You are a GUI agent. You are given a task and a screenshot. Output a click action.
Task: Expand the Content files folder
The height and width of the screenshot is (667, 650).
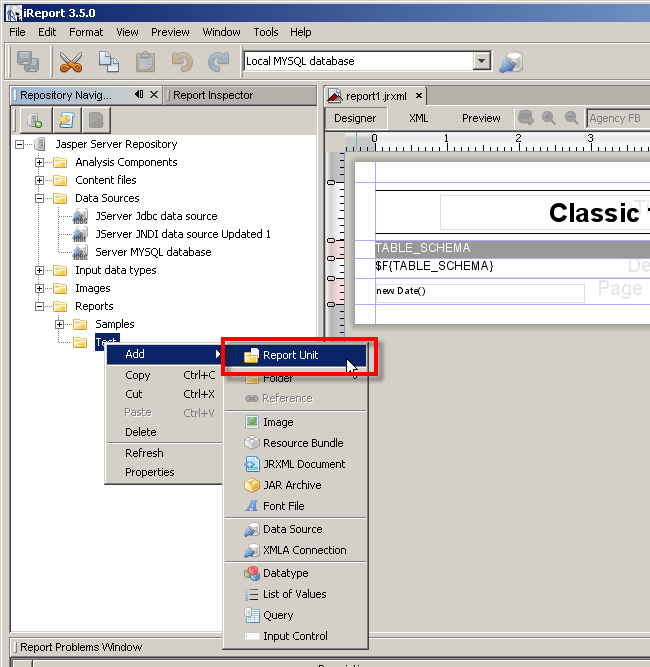tap(39, 180)
